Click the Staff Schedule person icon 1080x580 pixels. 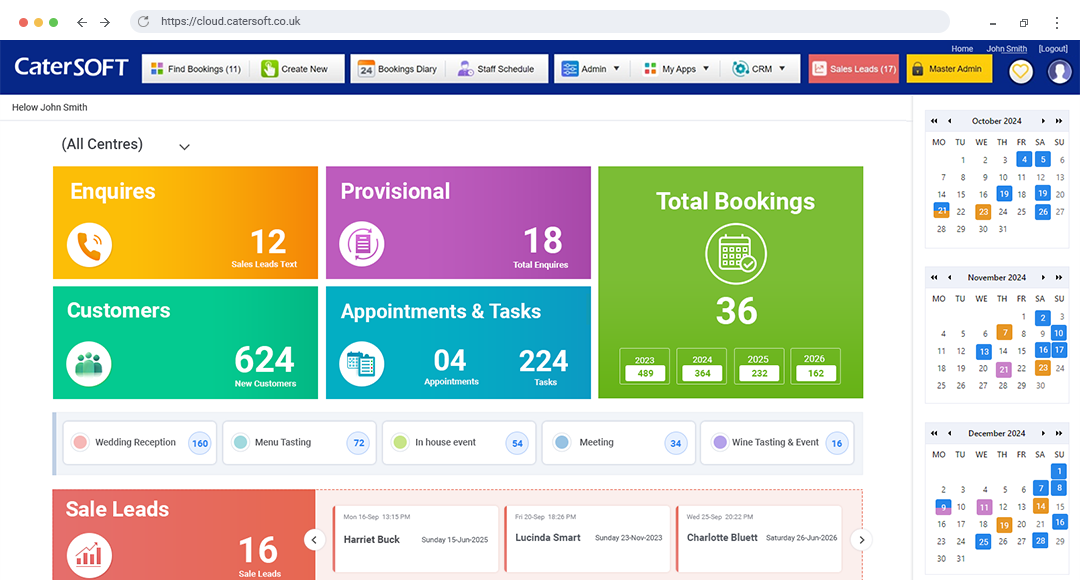click(463, 68)
